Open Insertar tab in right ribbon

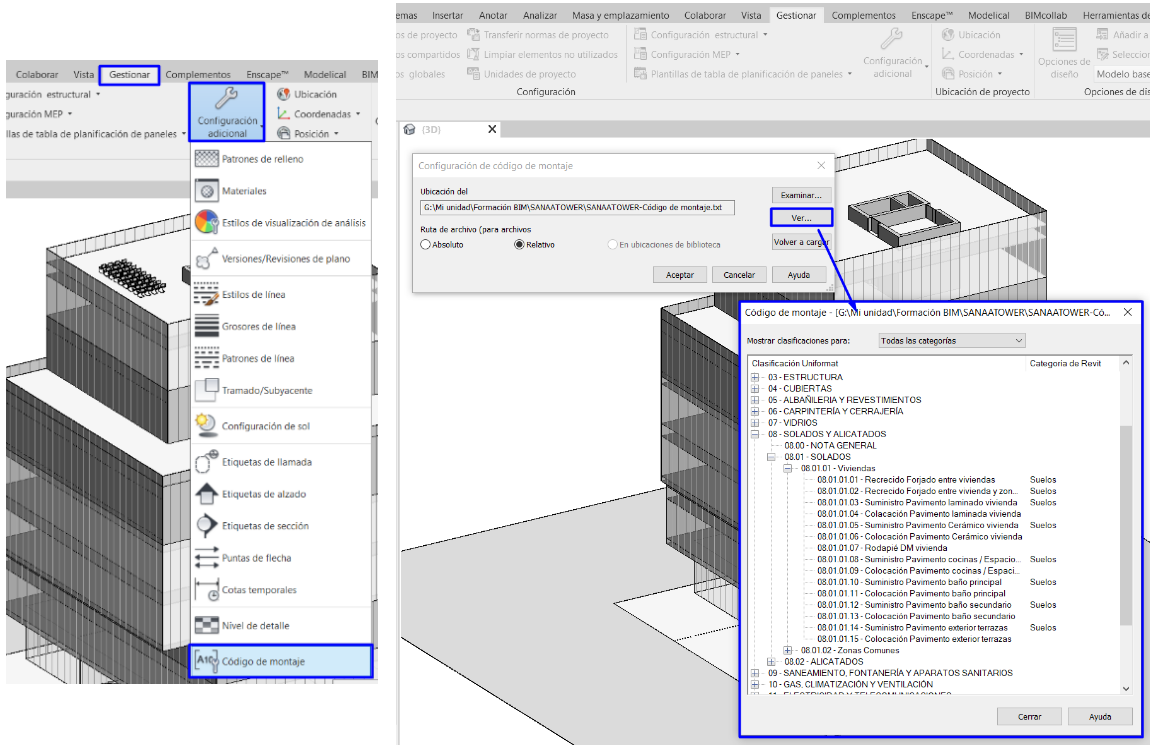pyautogui.click(x=447, y=15)
